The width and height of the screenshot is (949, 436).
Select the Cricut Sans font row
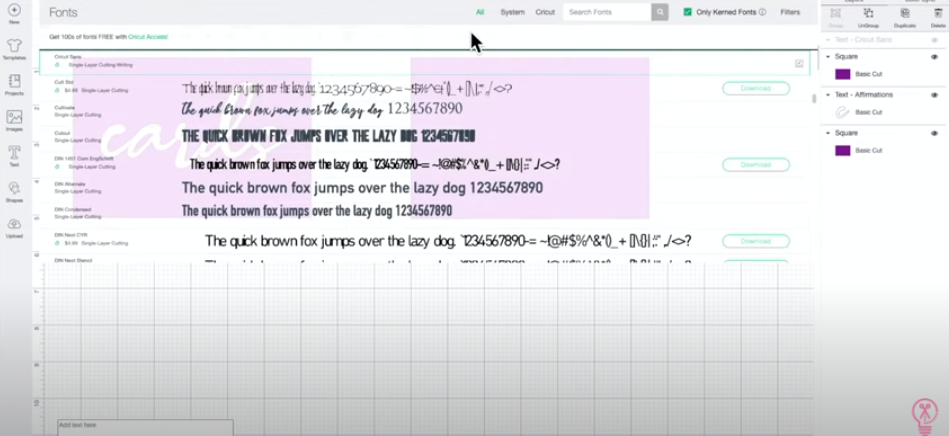[x=425, y=62]
